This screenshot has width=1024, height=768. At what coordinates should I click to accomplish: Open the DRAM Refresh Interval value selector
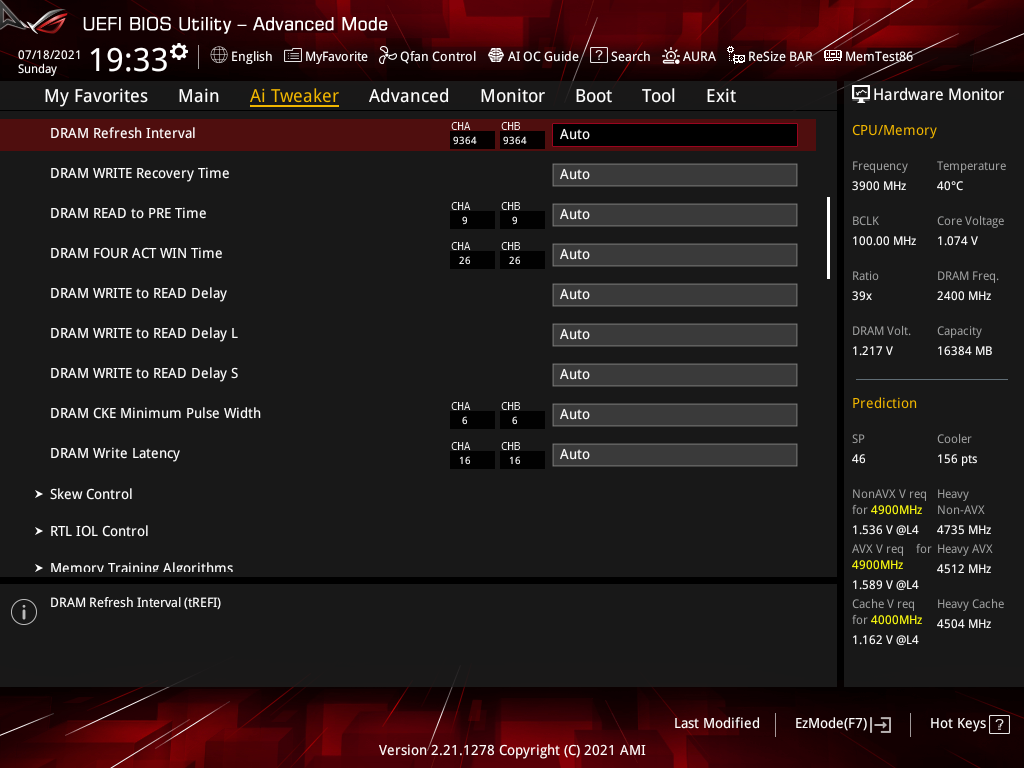(x=674, y=133)
